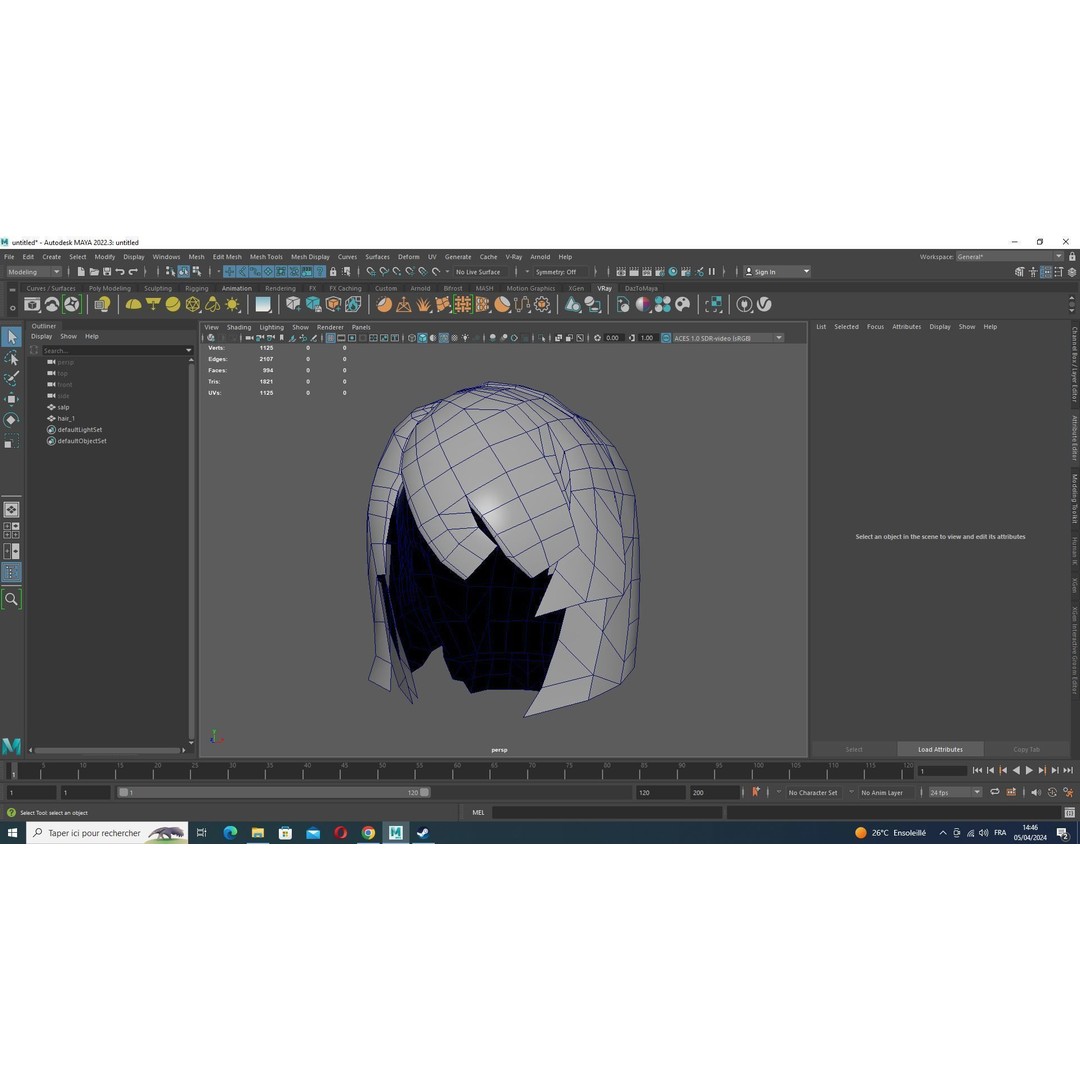Click the viewport gamma value field 1.00
Screen dimensions: 1080x1080
pos(647,338)
